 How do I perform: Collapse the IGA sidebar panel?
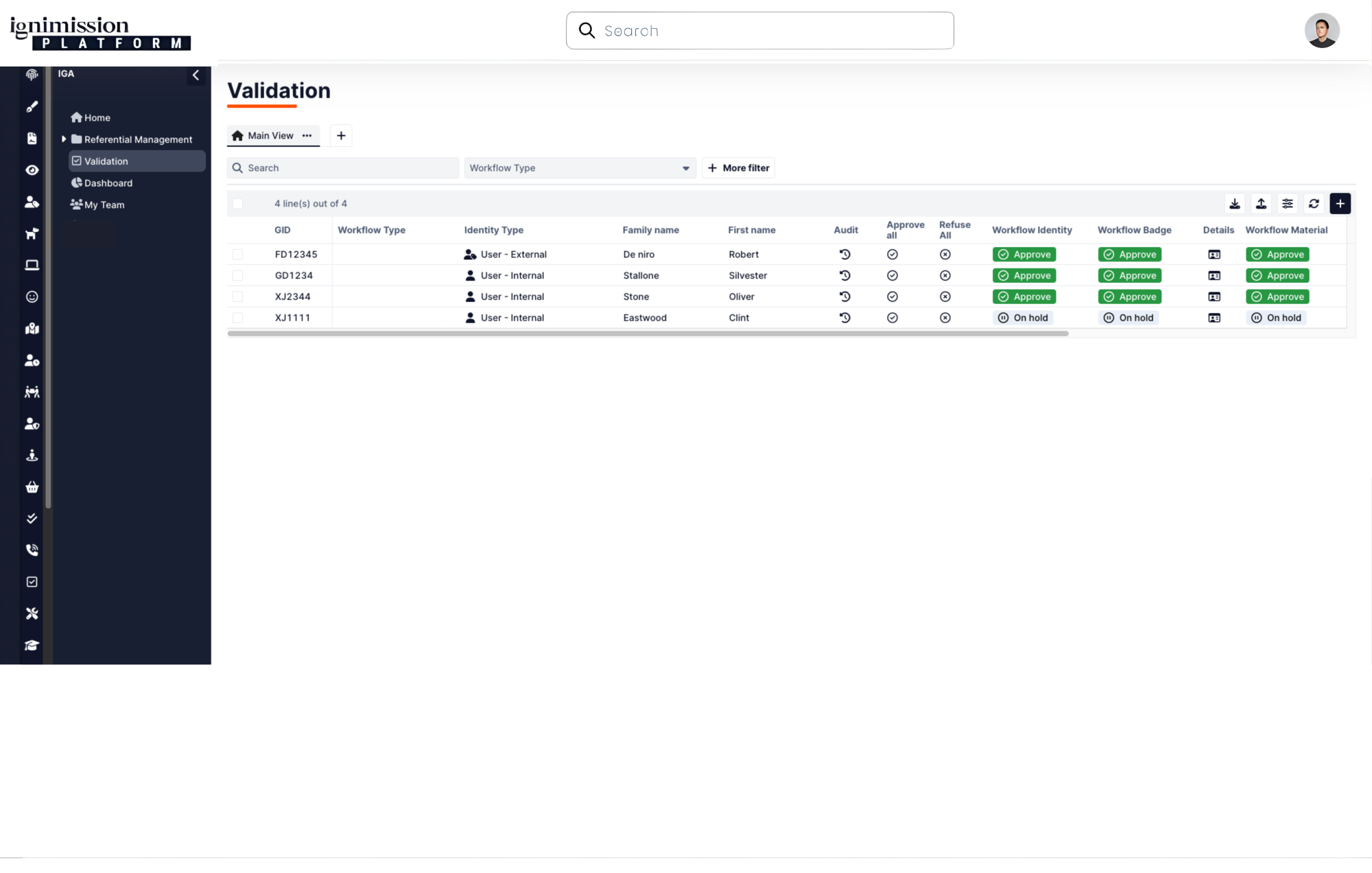click(196, 75)
